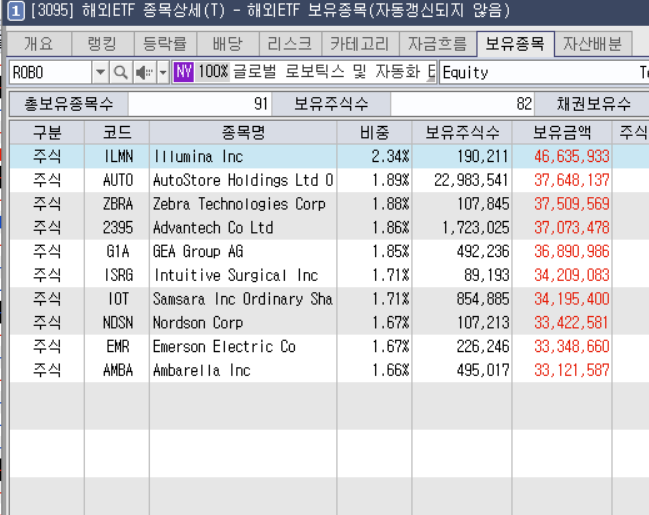
Task: Click the AUTO code cell
Action: (x=118, y=180)
